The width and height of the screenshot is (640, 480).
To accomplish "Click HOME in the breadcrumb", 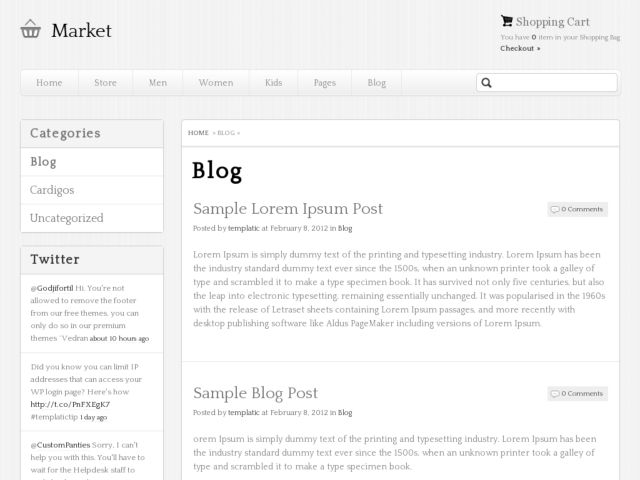I will pyautogui.click(x=198, y=133).
